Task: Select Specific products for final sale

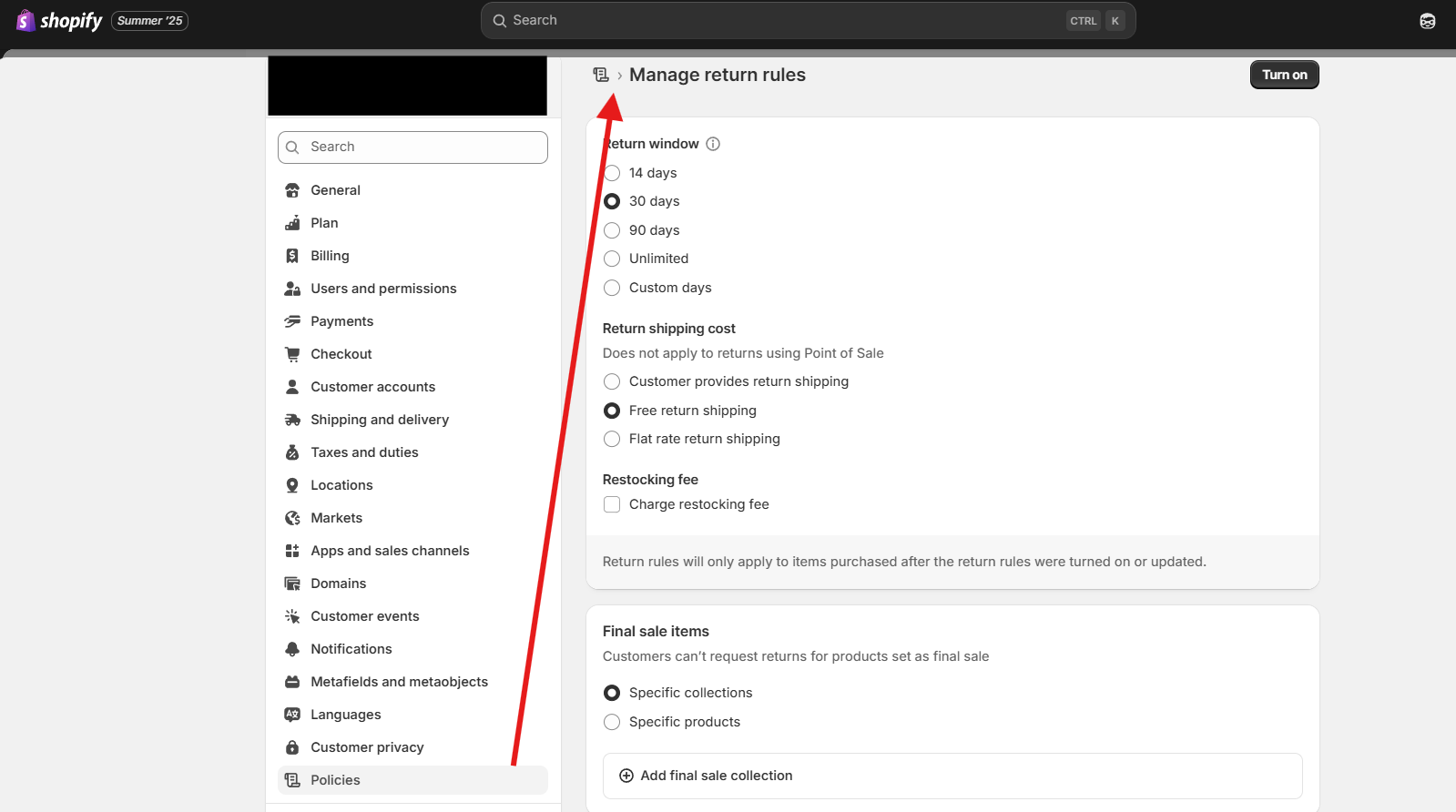Action: [x=612, y=722]
